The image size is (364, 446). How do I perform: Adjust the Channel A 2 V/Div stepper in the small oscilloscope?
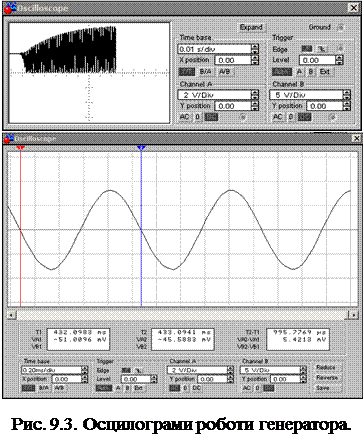click(255, 95)
